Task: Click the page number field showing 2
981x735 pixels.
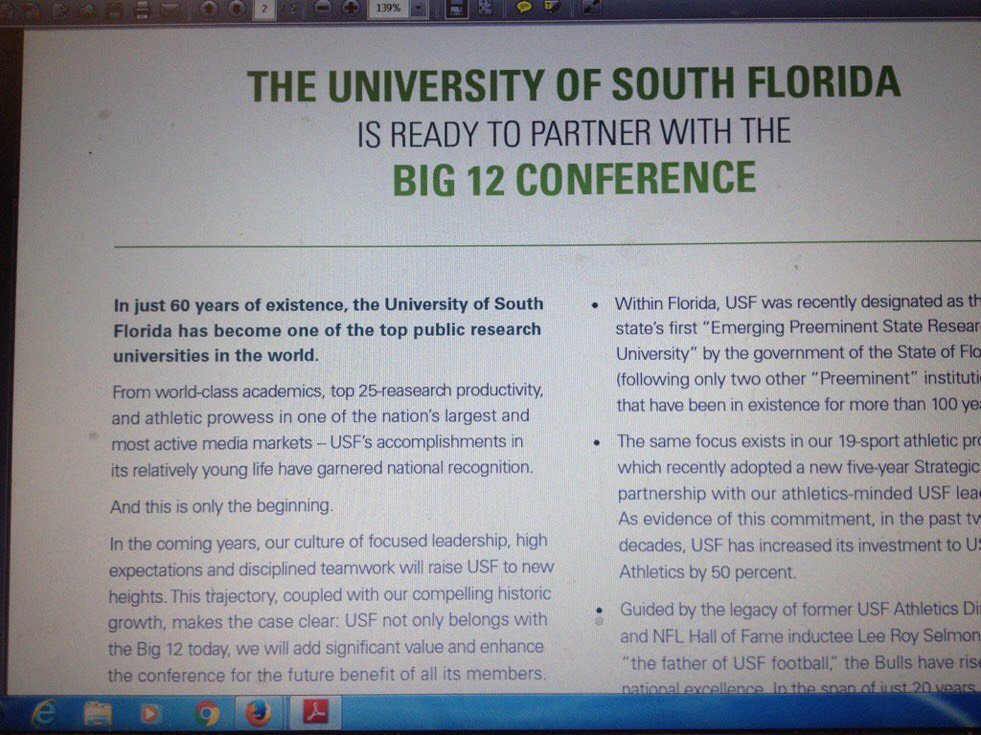Action: click(265, 9)
